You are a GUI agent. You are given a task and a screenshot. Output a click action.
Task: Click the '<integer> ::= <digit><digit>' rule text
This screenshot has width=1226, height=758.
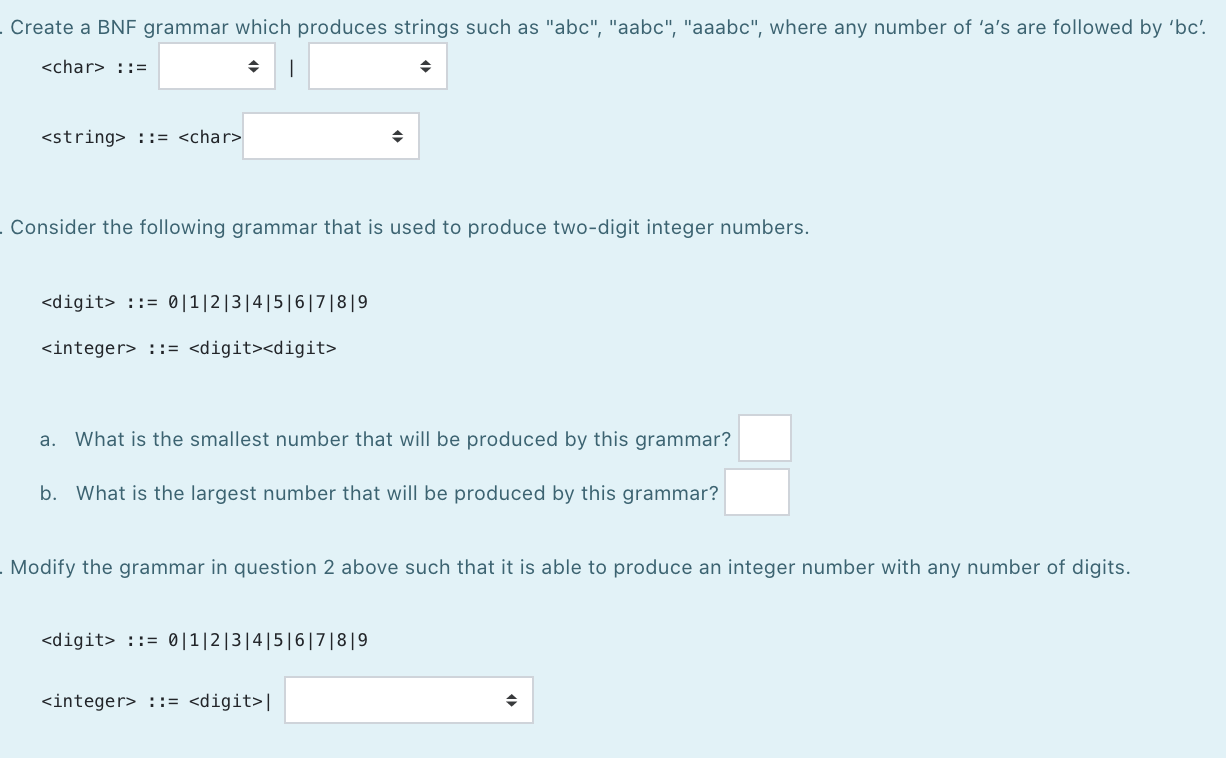(x=189, y=348)
